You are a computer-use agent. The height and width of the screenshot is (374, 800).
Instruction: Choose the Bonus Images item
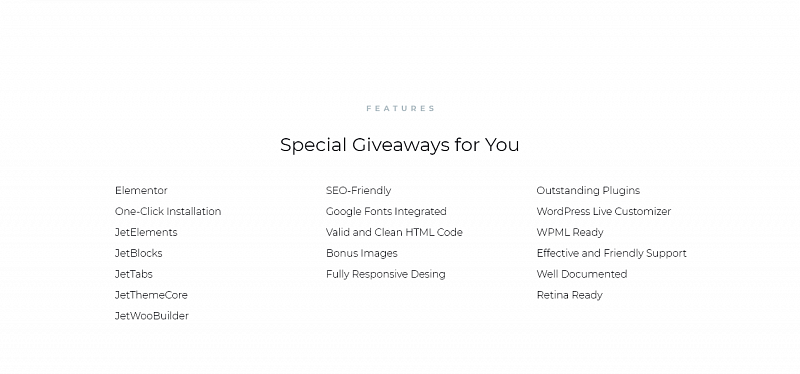click(x=361, y=253)
